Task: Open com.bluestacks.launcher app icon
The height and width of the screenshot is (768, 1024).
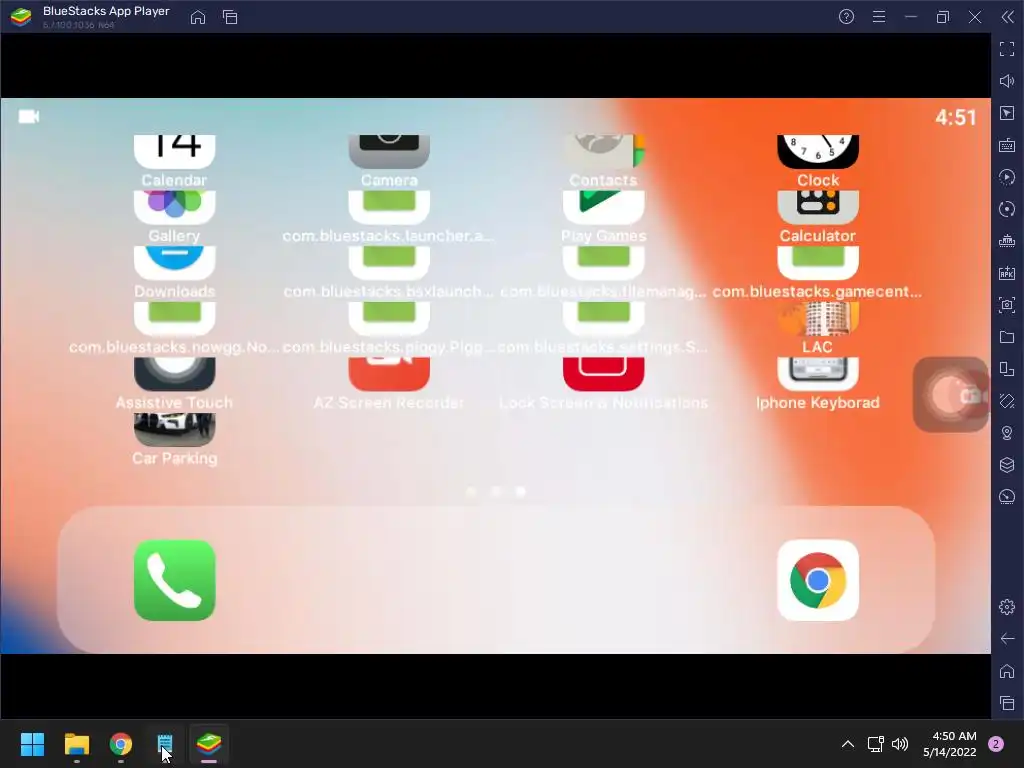Action: [389, 207]
